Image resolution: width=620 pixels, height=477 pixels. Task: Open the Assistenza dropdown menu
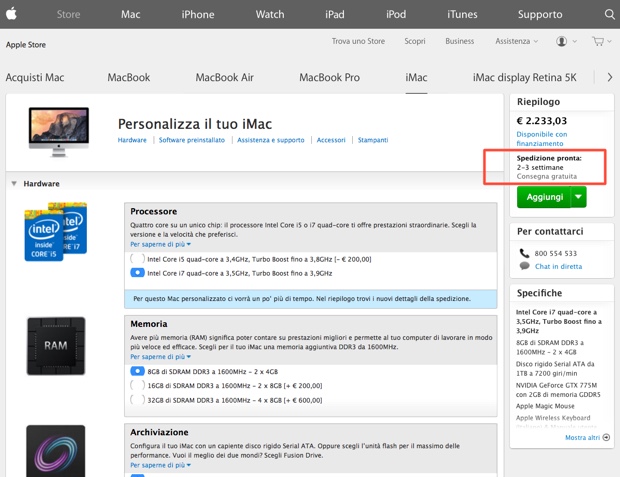click(517, 41)
